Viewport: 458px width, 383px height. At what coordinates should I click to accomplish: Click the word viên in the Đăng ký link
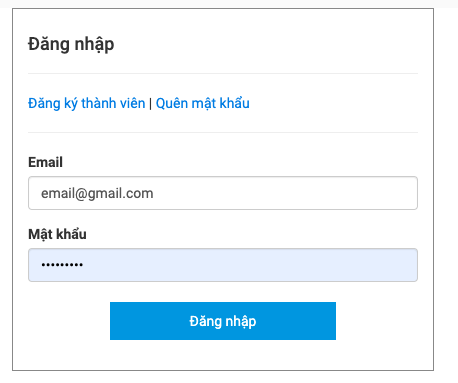tap(133, 103)
